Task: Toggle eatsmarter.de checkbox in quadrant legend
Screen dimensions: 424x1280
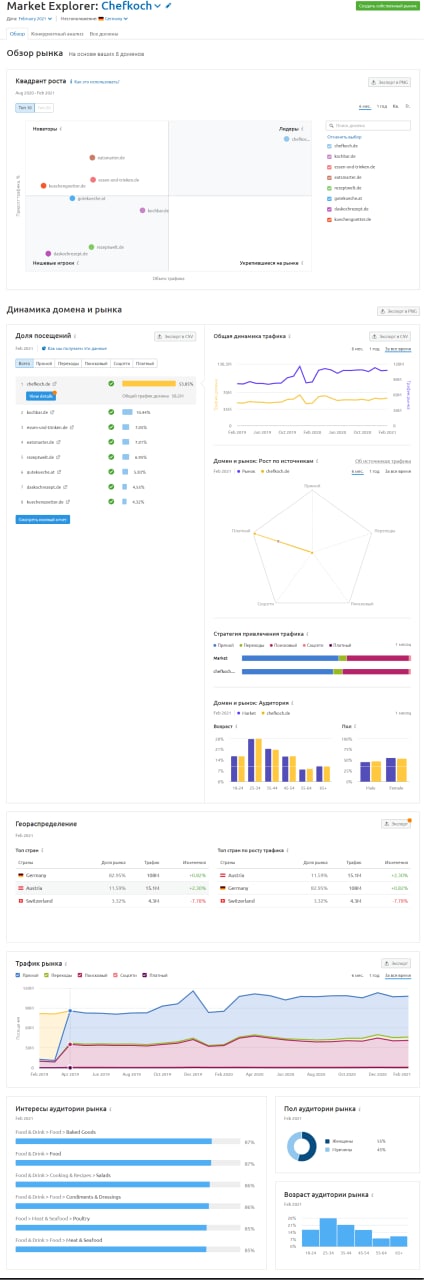Action: [x=330, y=177]
